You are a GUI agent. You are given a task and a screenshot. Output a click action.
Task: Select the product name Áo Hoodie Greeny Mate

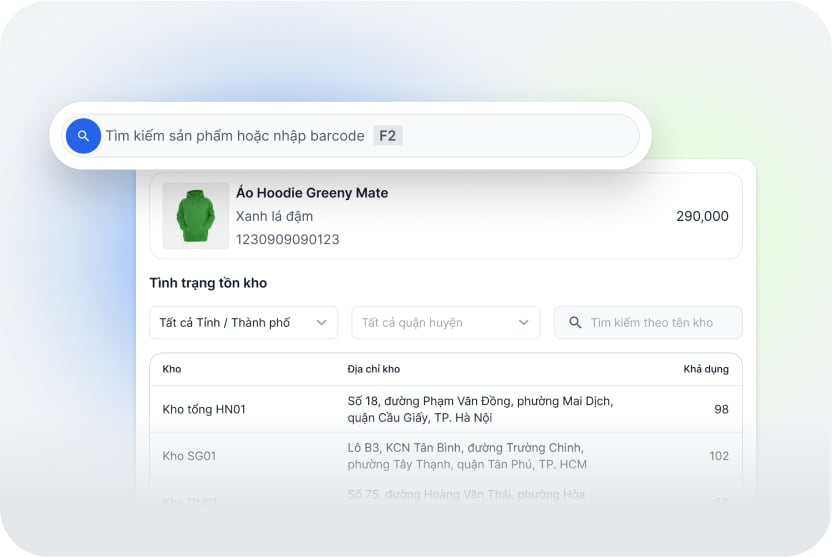tap(312, 193)
